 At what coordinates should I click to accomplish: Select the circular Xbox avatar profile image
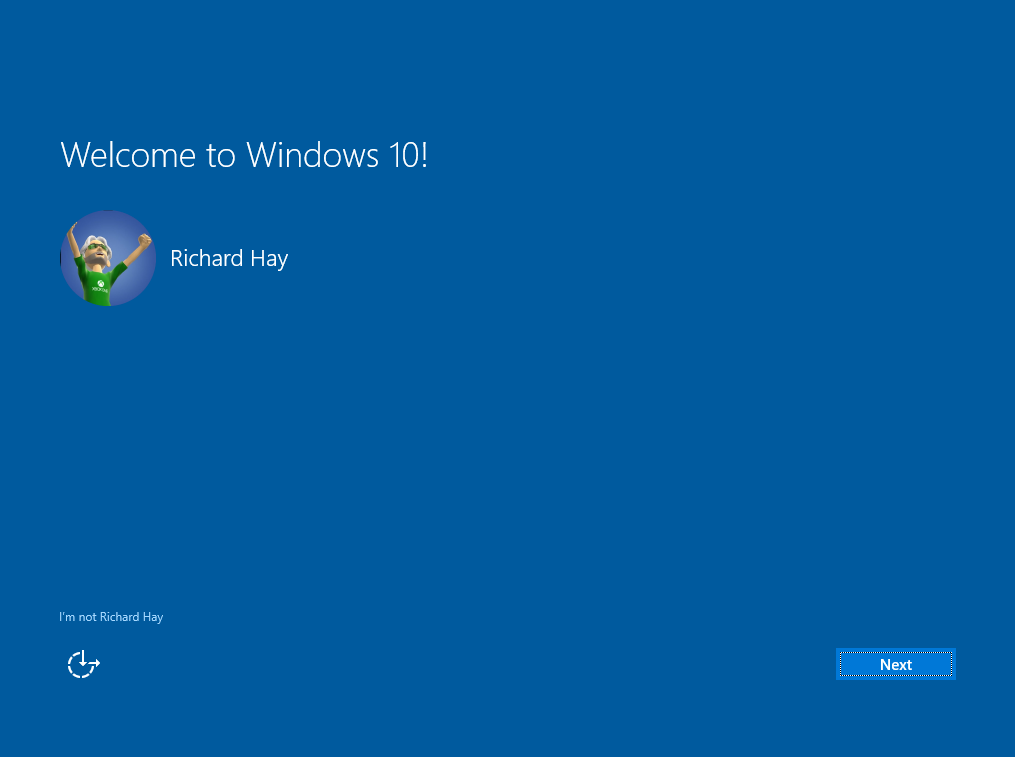click(x=108, y=258)
